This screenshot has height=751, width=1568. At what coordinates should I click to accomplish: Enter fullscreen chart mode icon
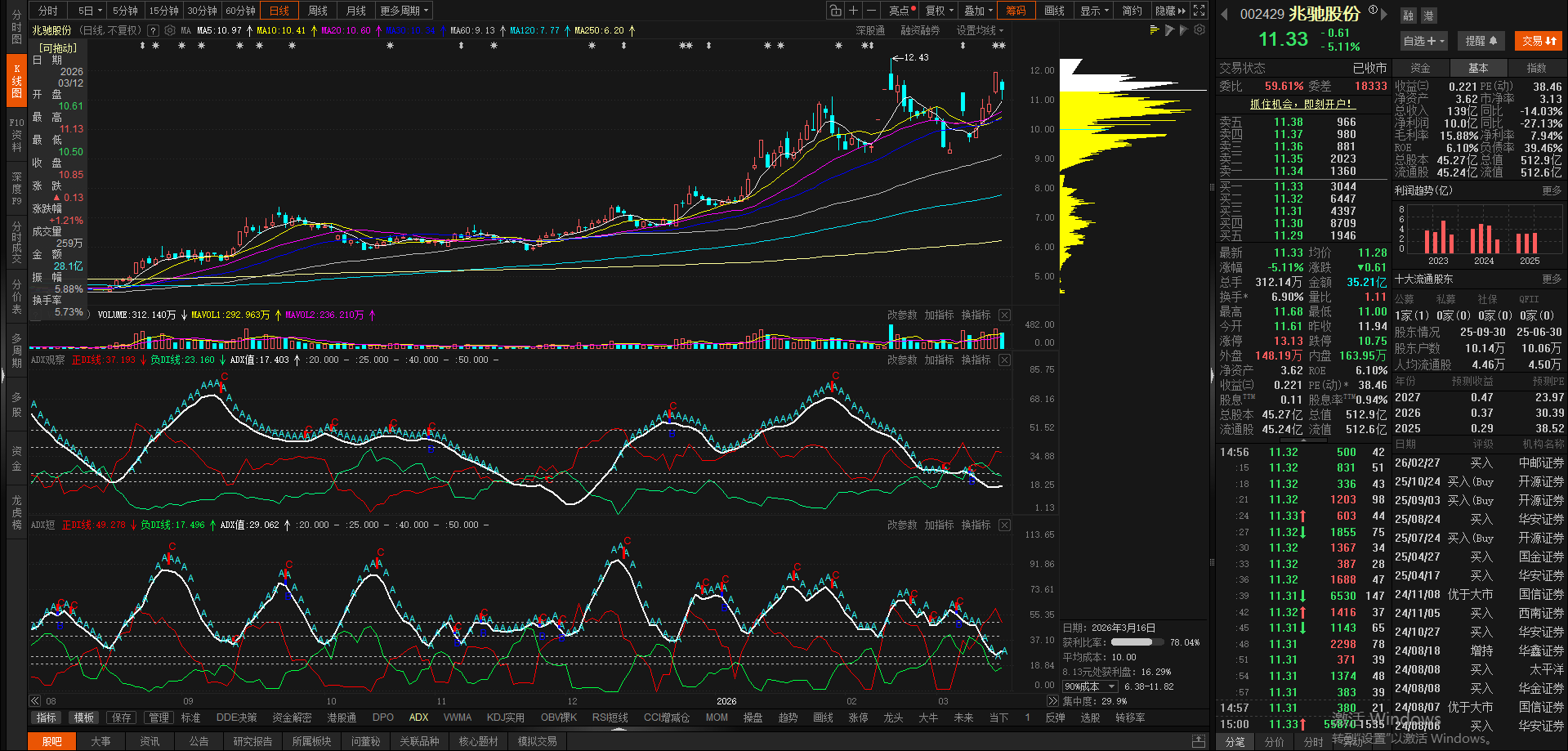tap(1199, 11)
